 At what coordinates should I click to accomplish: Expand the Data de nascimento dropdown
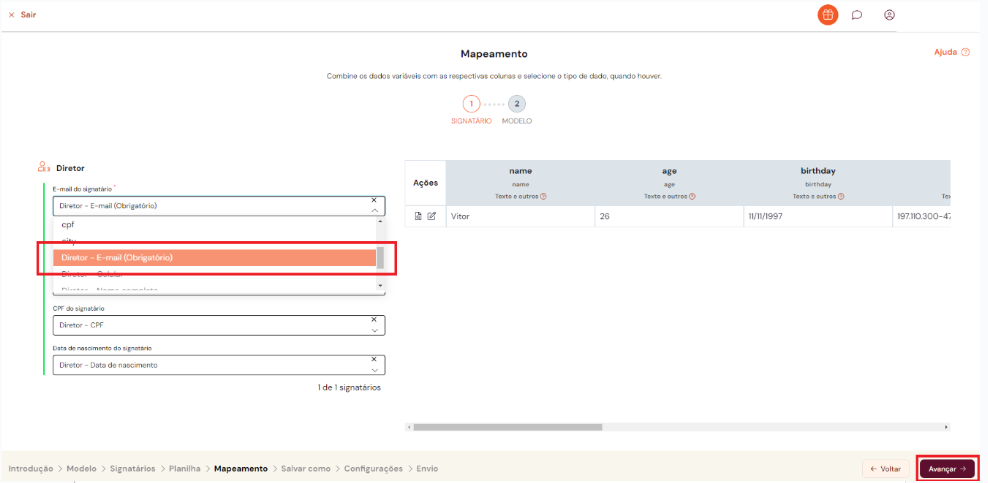374,369
